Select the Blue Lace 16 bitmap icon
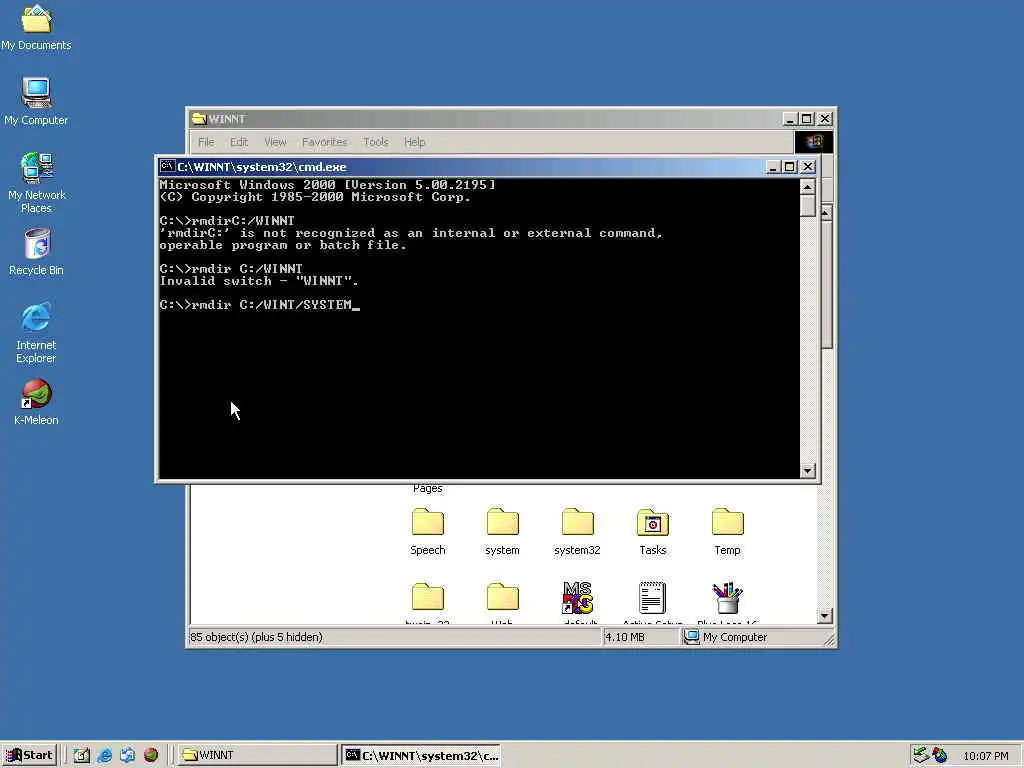1024x768 pixels. pyautogui.click(x=727, y=602)
